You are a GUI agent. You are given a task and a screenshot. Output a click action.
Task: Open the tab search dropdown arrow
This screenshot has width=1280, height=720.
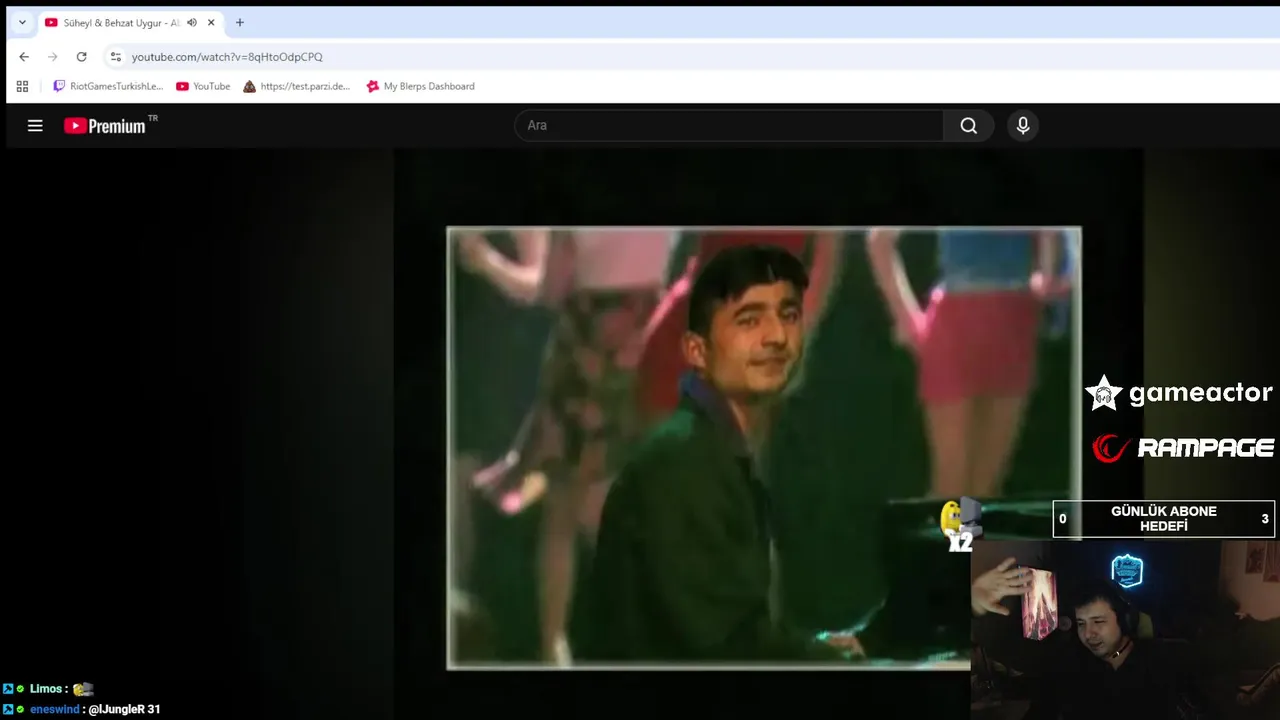pyautogui.click(x=22, y=22)
